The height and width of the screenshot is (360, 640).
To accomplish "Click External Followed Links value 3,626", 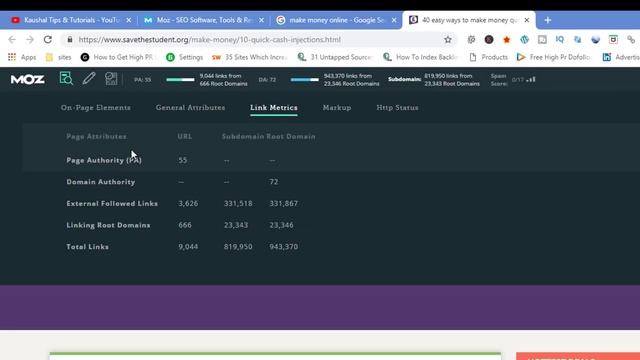I will 188,204.
